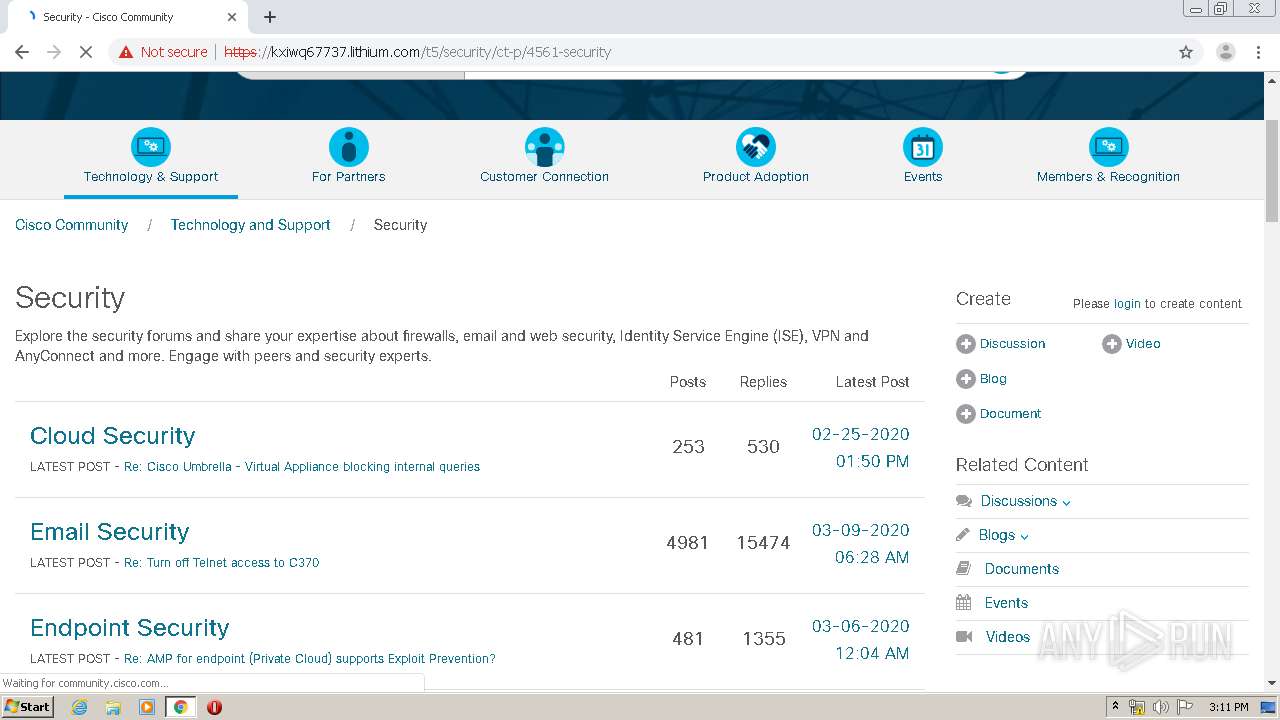
Task: Click login link to create content
Action: [x=1127, y=304]
